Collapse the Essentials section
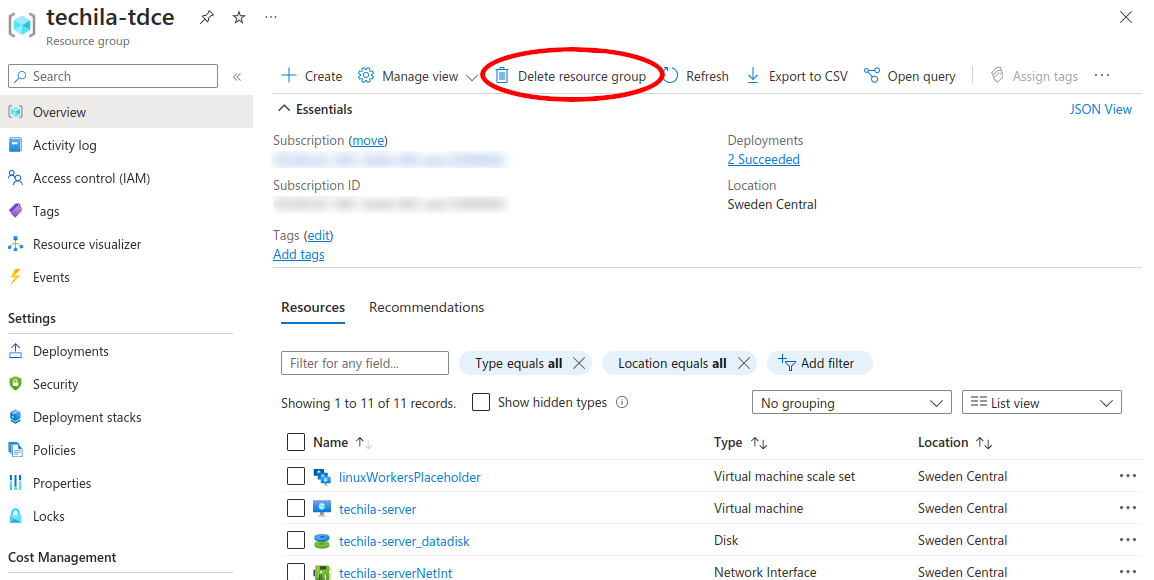Screen dimensions: 1154x580 click(286, 109)
